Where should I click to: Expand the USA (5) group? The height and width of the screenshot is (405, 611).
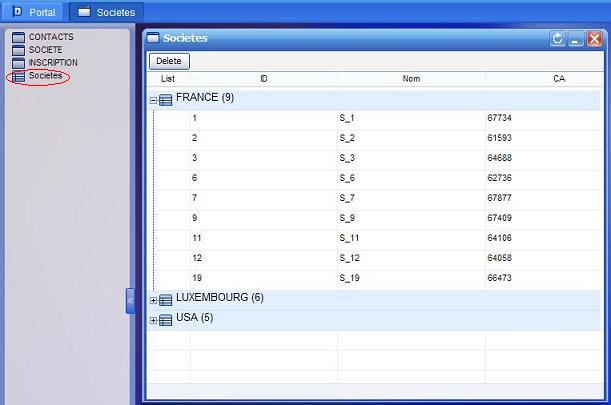click(x=154, y=320)
